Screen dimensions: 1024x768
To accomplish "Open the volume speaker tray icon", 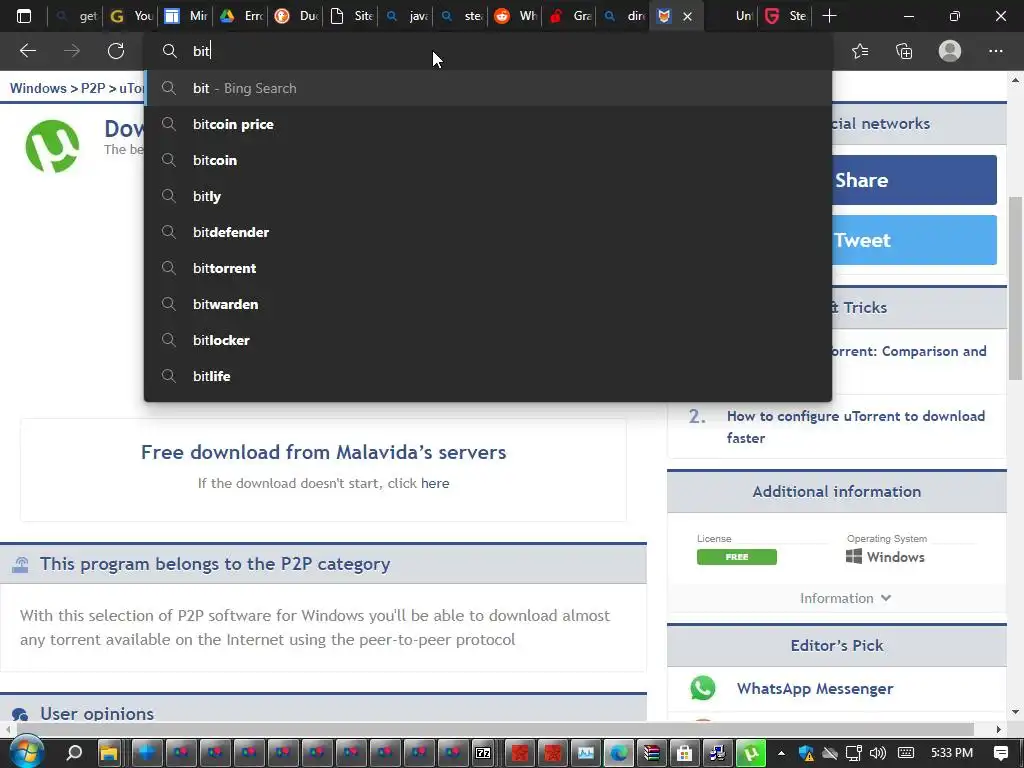I will pos(878,753).
